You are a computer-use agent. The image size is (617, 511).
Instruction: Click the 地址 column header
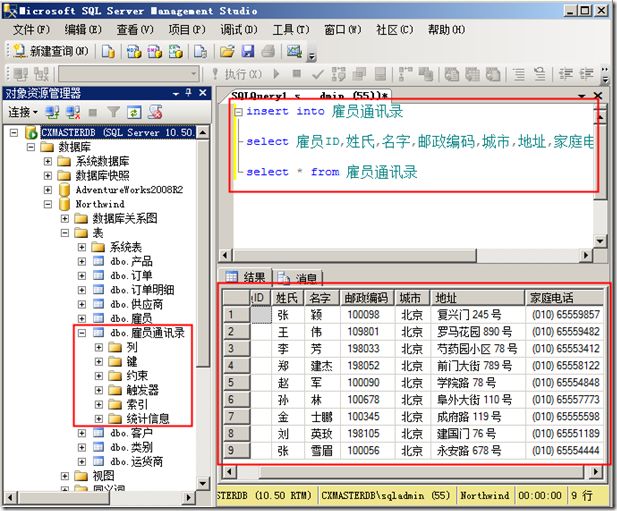point(478,298)
